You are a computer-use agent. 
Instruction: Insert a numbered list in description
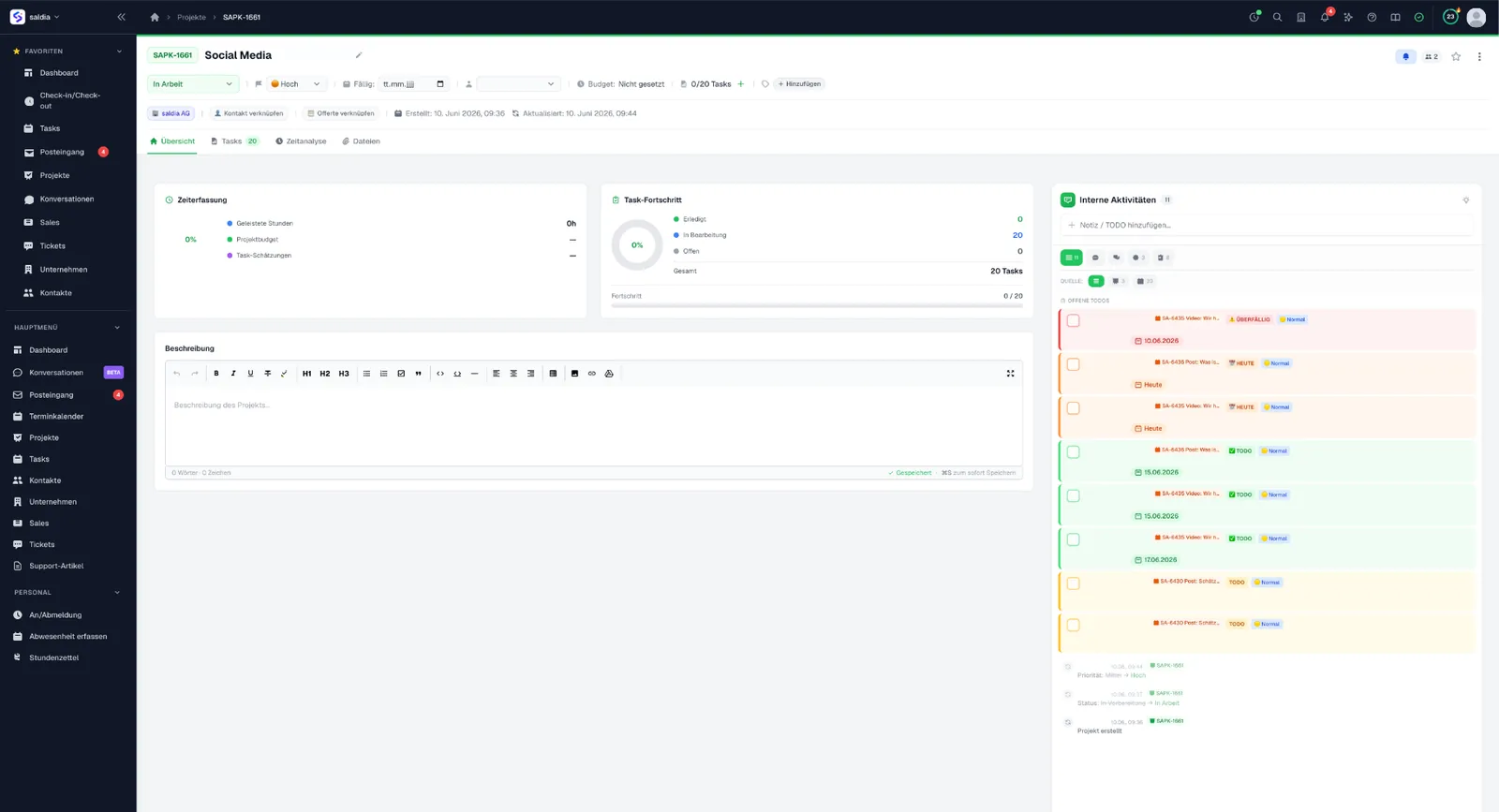(x=383, y=373)
